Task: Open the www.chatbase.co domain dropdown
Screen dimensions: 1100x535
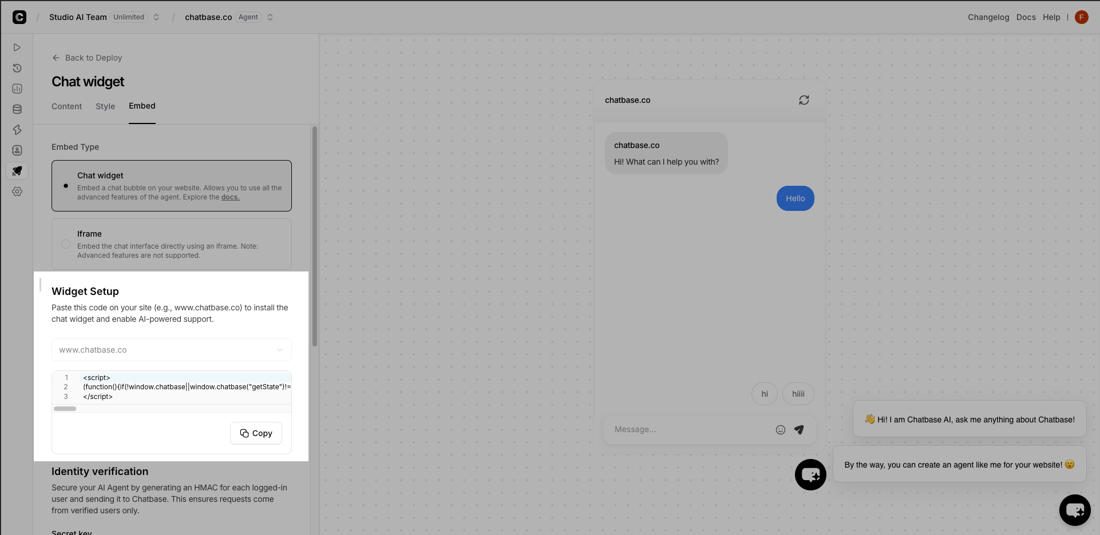Action: 171,349
